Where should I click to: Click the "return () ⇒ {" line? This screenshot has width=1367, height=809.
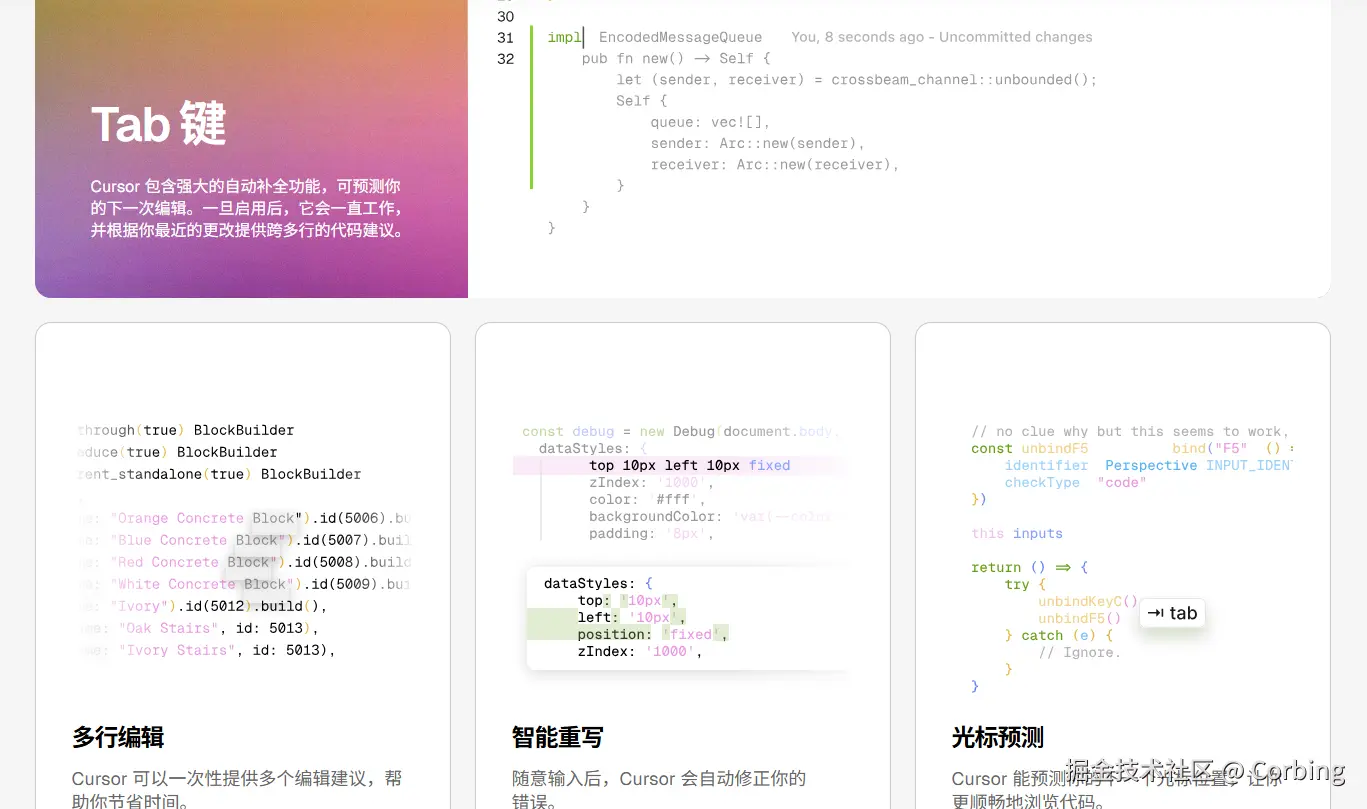(x=1029, y=567)
